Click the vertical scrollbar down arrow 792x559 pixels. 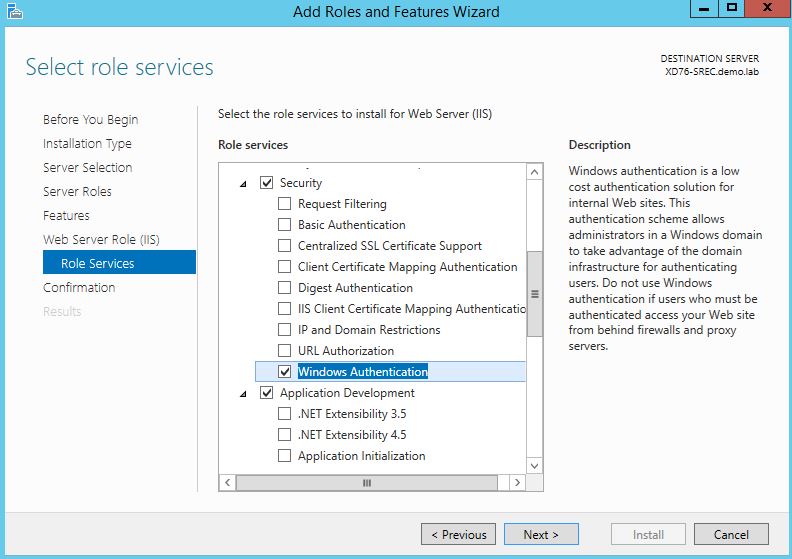click(534, 465)
